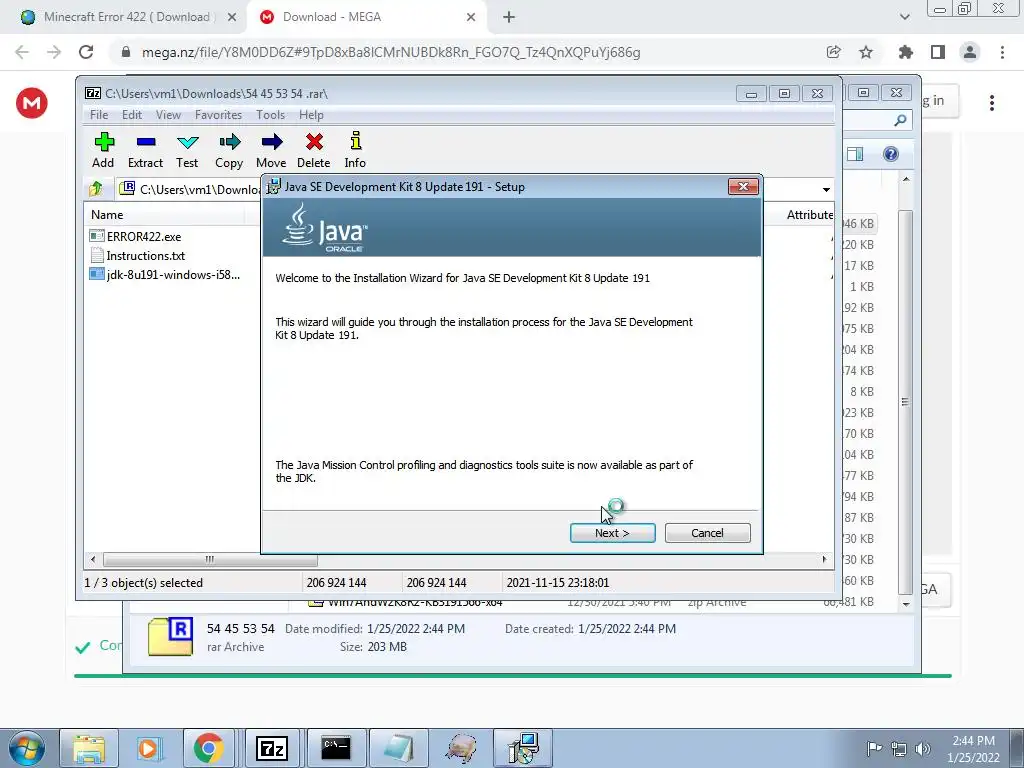Click the 7-Zip horizontal scrollbar thumb
1024x768 pixels.
[210, 560]
